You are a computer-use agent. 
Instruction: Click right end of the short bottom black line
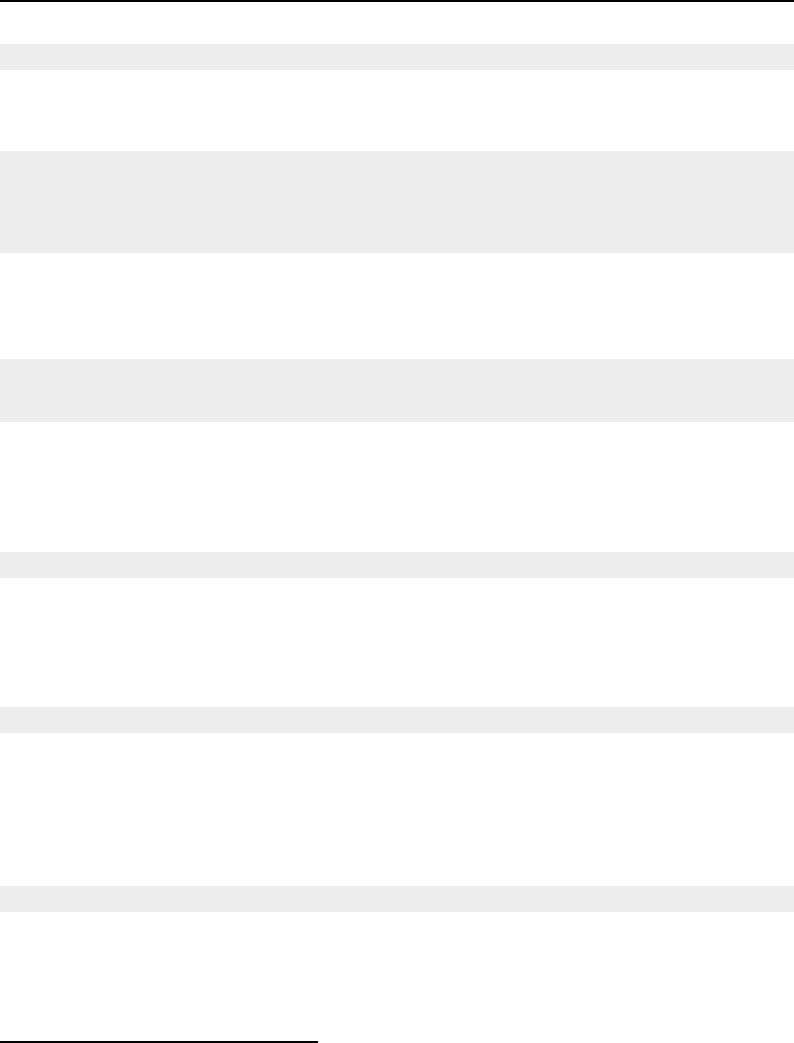tap(314, 1042)
